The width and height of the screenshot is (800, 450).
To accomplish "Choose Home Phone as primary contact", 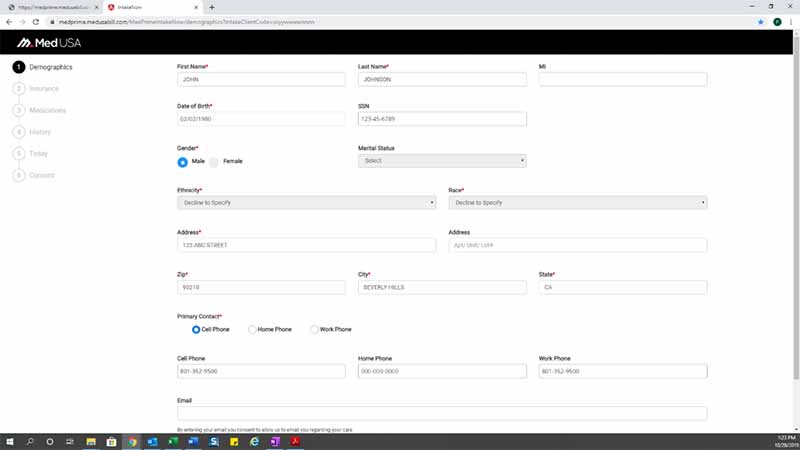I will 252,330.
